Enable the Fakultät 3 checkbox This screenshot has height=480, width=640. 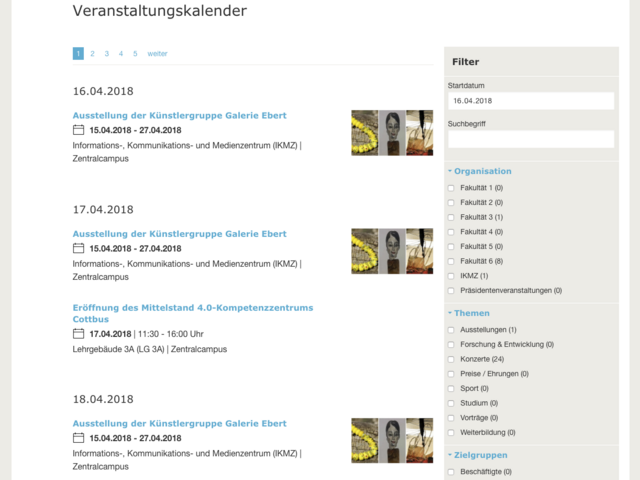[x=451, y=217]
